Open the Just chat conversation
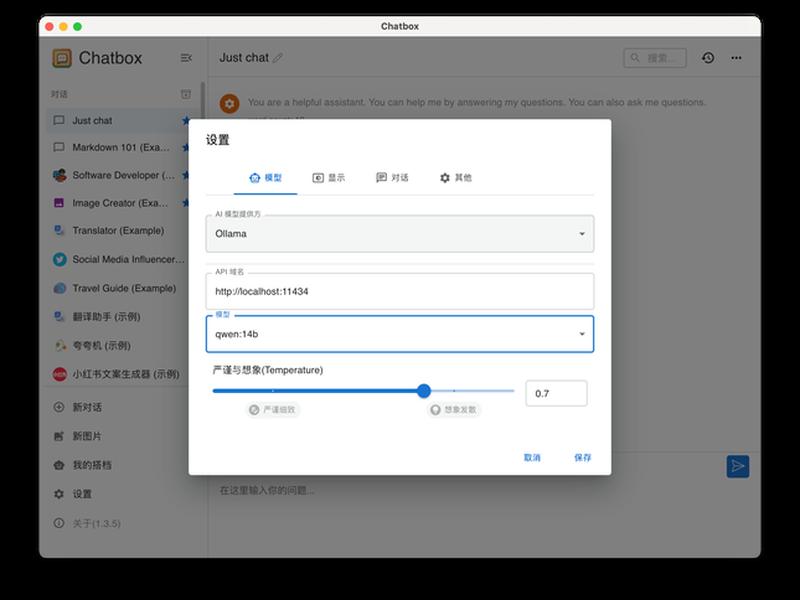Viewport: 800px width, 600px height. (x=118, y=121)
